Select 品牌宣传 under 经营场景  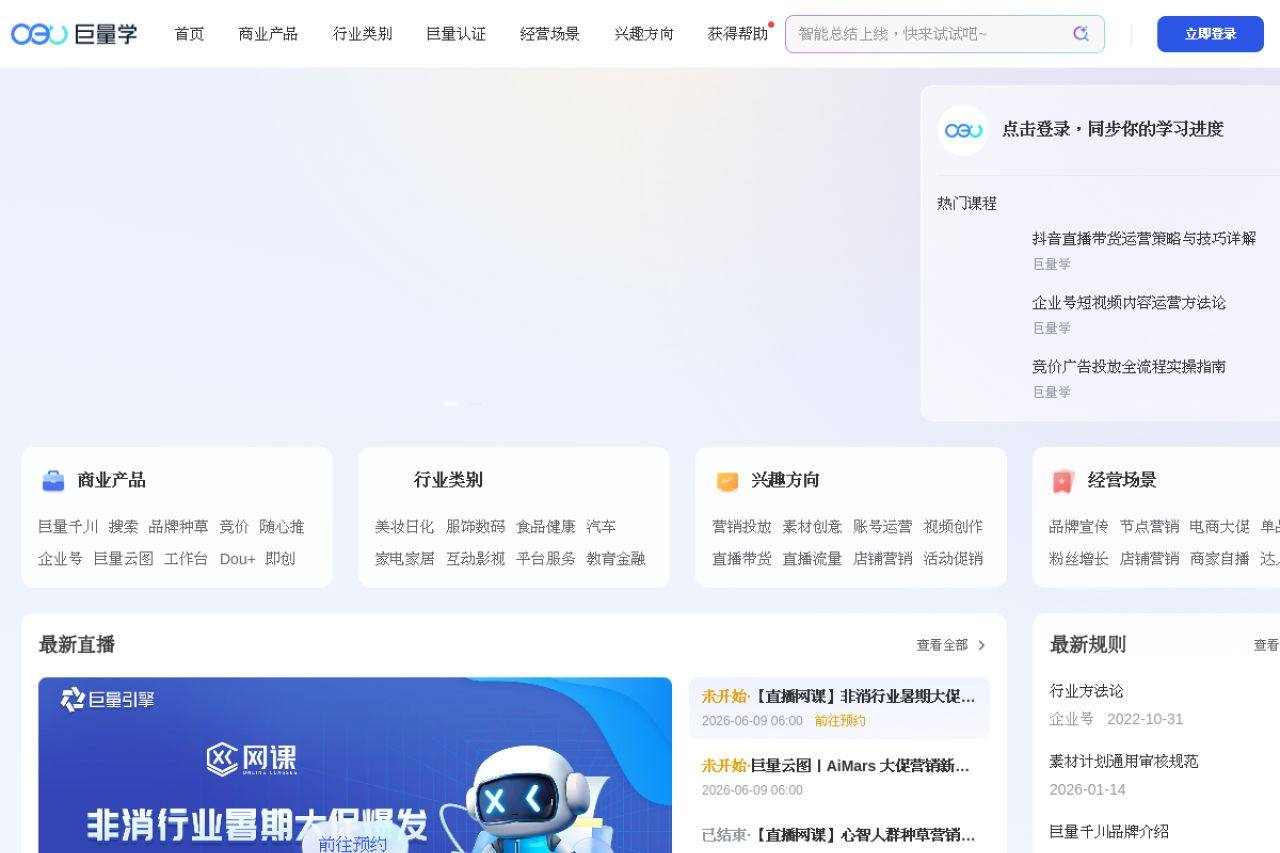[x=1079, y=527]
